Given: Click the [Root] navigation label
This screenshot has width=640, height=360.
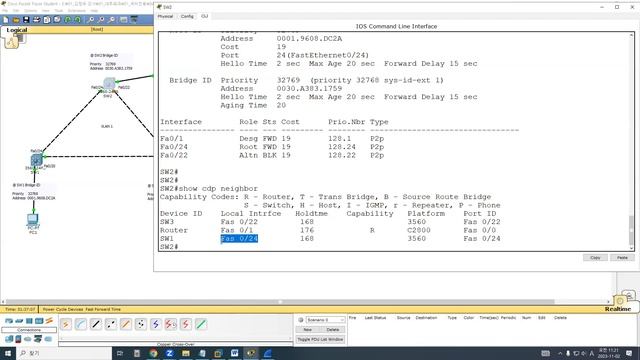Looking at the screenshot, I should click(x=97, y=29).
